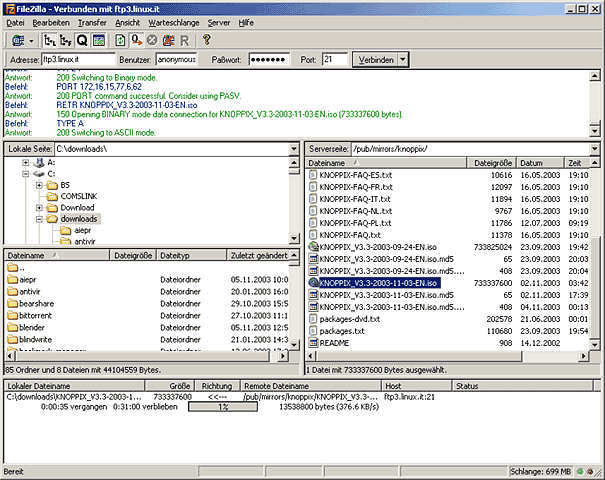The height and width of the screenshot is (480, 605).
Task: Click the Cancel operation toolbar icon
Action: click(152, 40)
